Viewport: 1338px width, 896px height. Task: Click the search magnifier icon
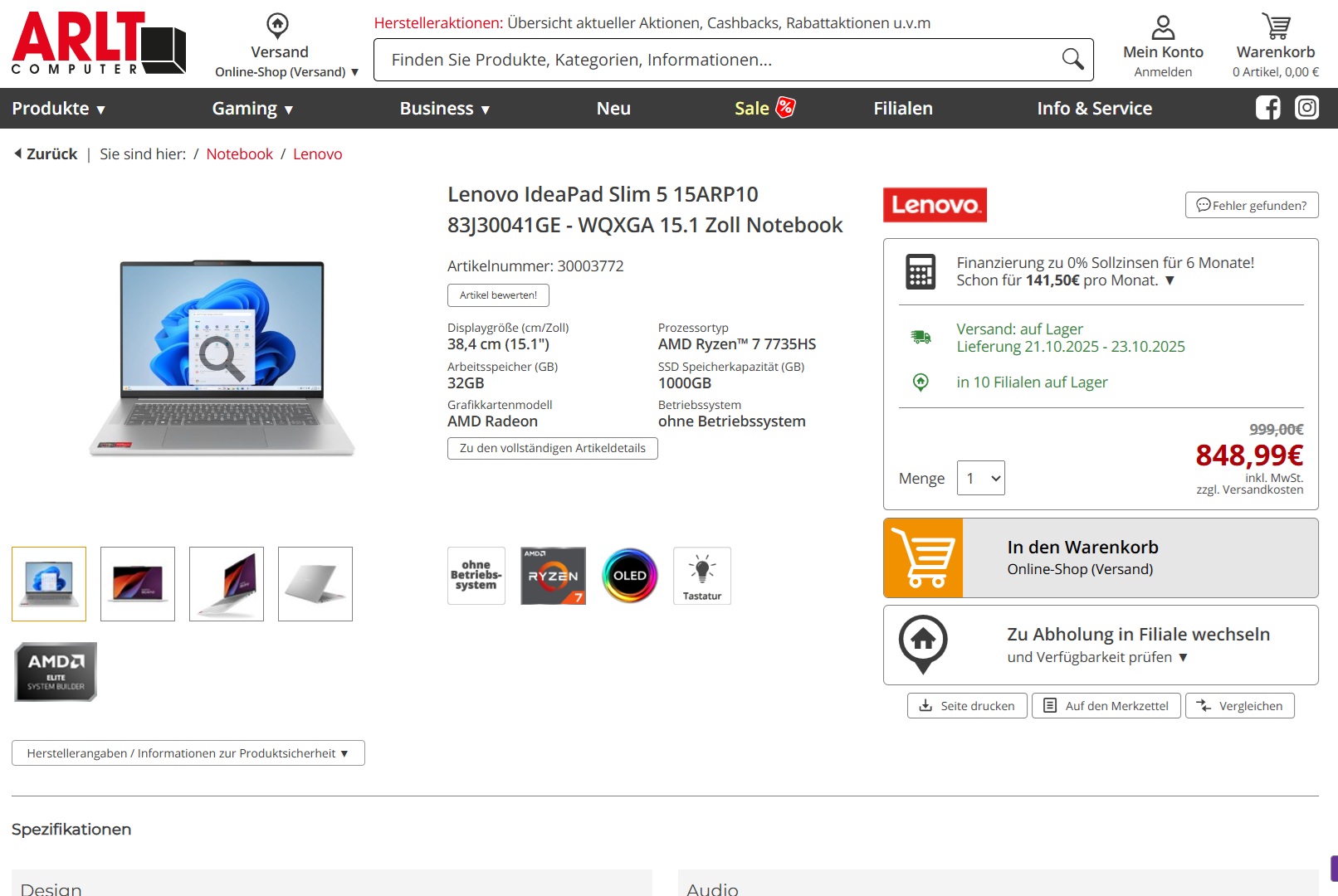1072,59
